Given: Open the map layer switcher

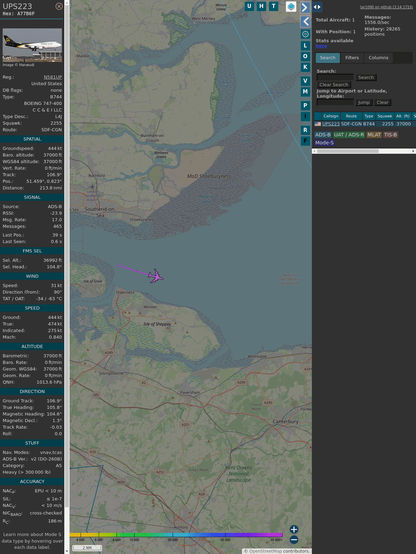Looking at the screenshot, I should click(291, 7).
